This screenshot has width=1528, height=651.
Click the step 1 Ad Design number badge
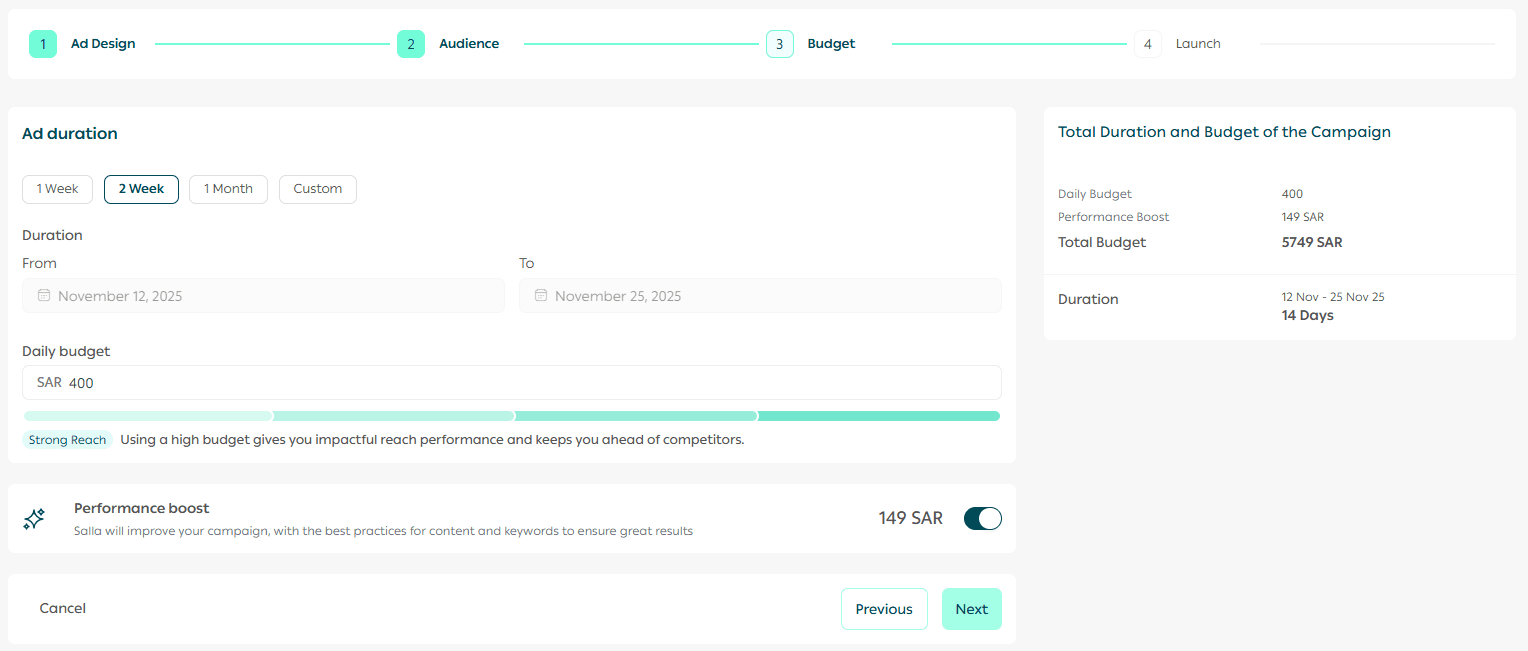click(x=43, y=44)
